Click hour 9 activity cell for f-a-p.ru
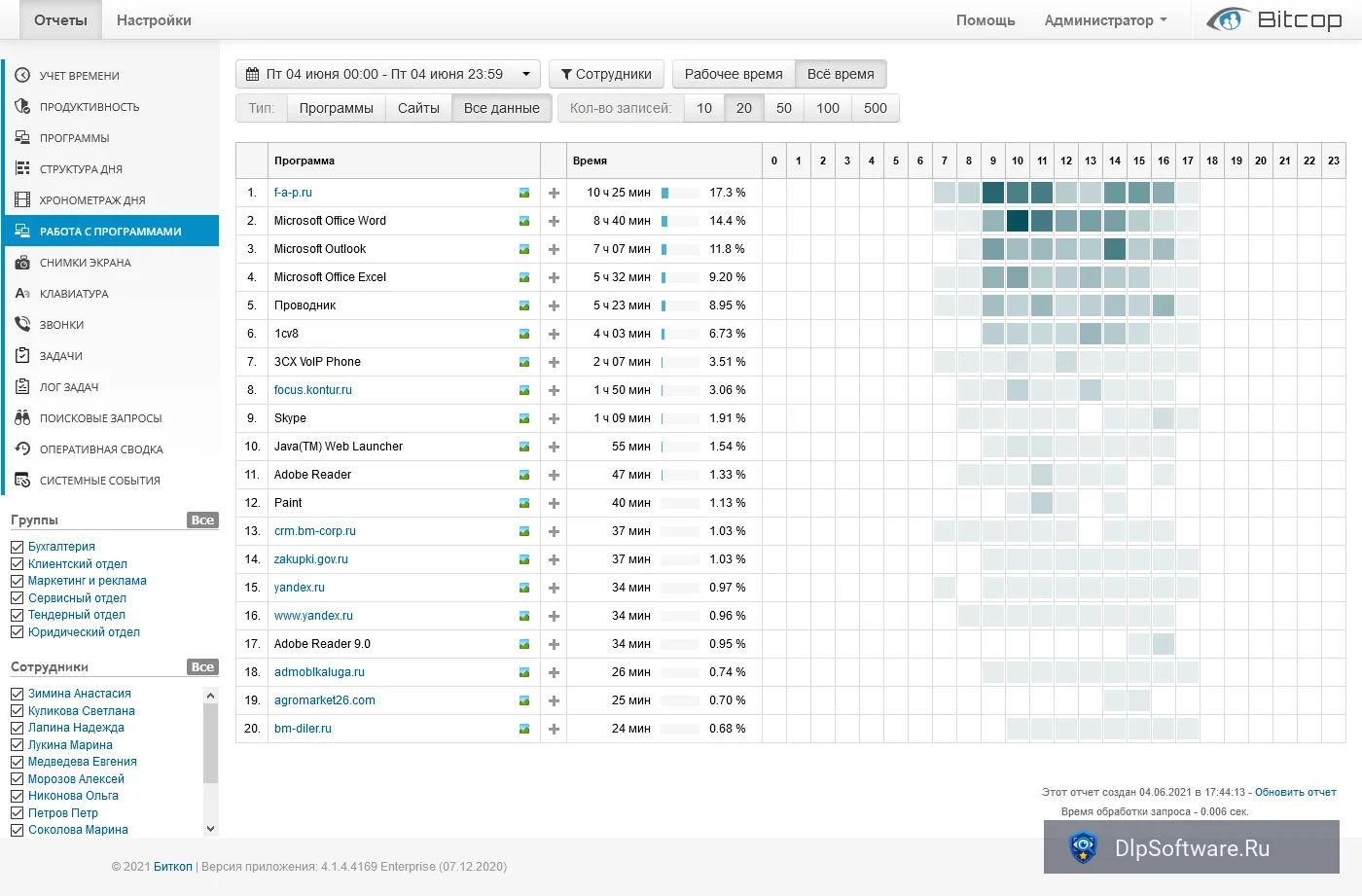Viewport: 1362px width, 896px height. [x=993, y=193]
